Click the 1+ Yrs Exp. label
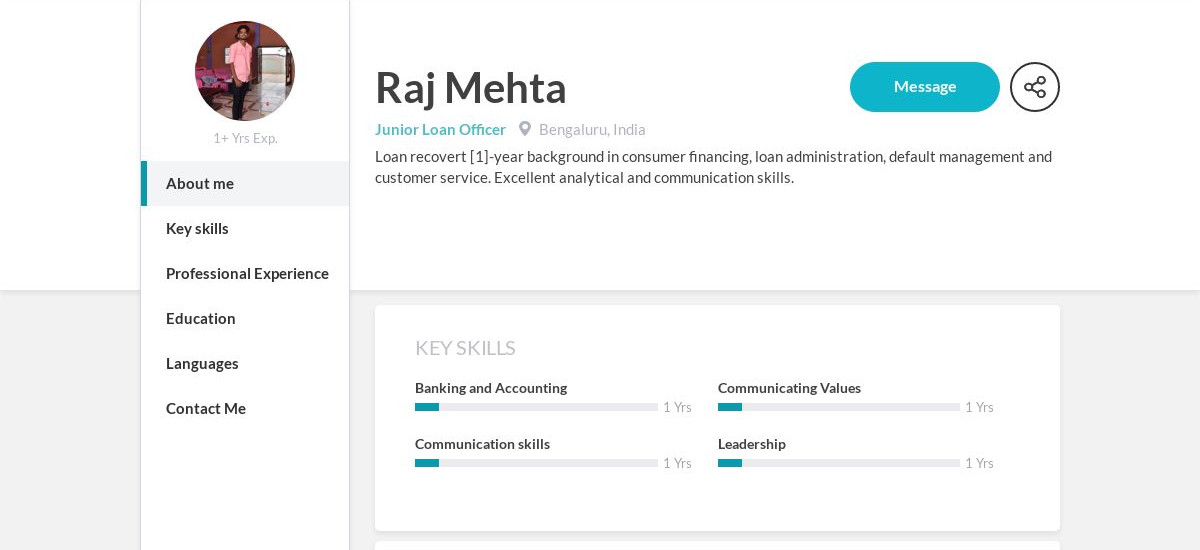This screenshot has width=1200, height=550. [245, 138]
